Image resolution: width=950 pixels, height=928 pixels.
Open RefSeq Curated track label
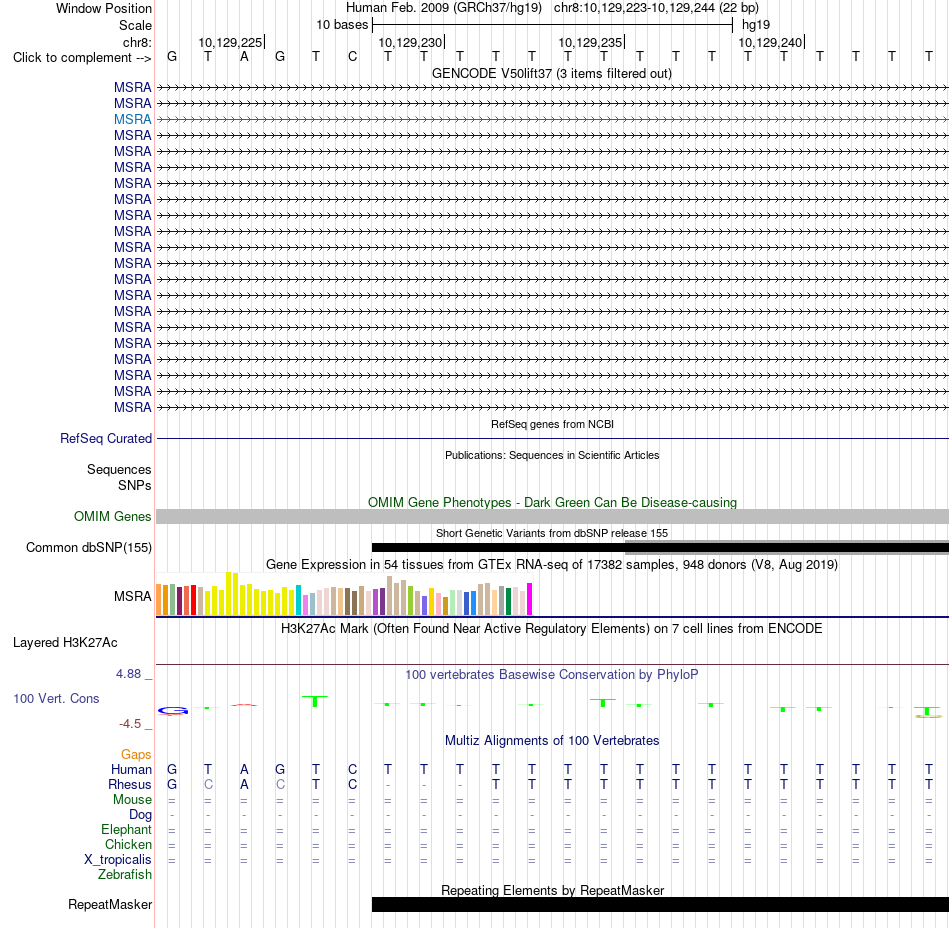[105, 438]
